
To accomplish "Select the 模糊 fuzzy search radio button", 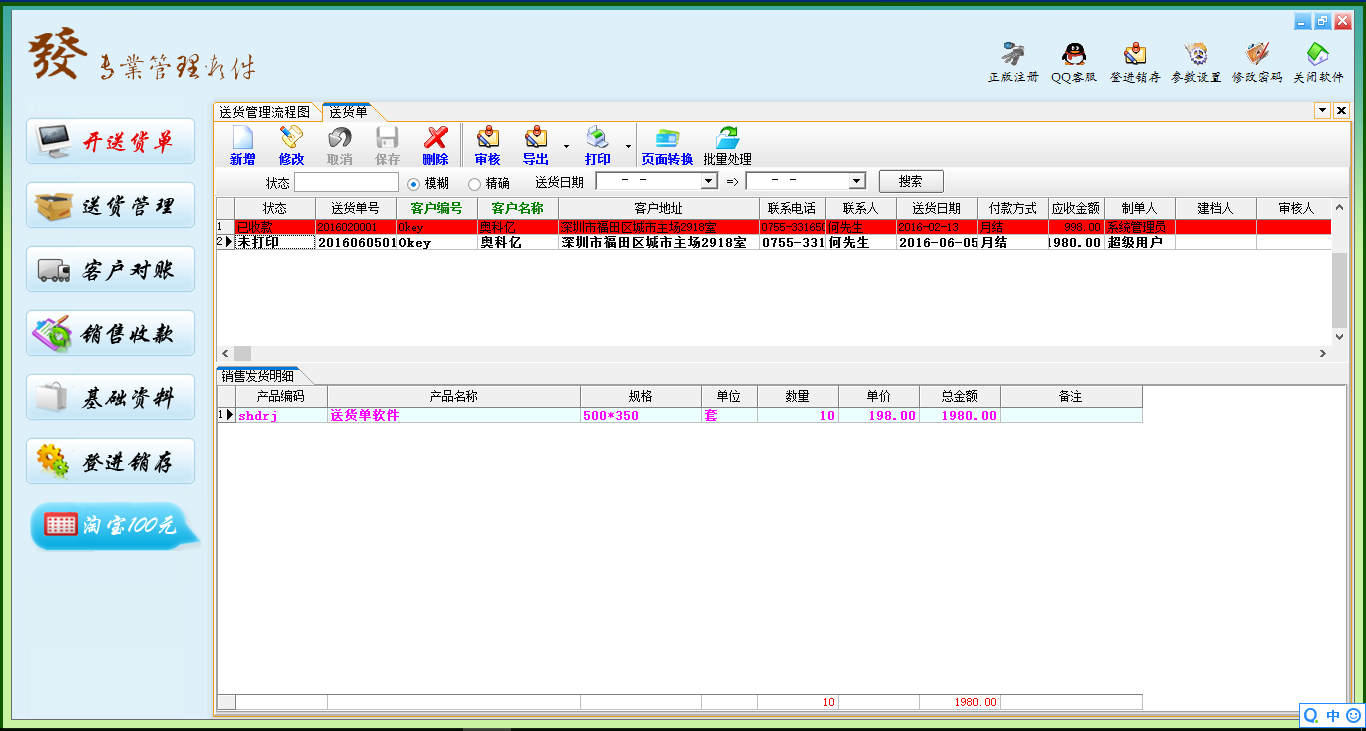I will [x=414, y=183].
